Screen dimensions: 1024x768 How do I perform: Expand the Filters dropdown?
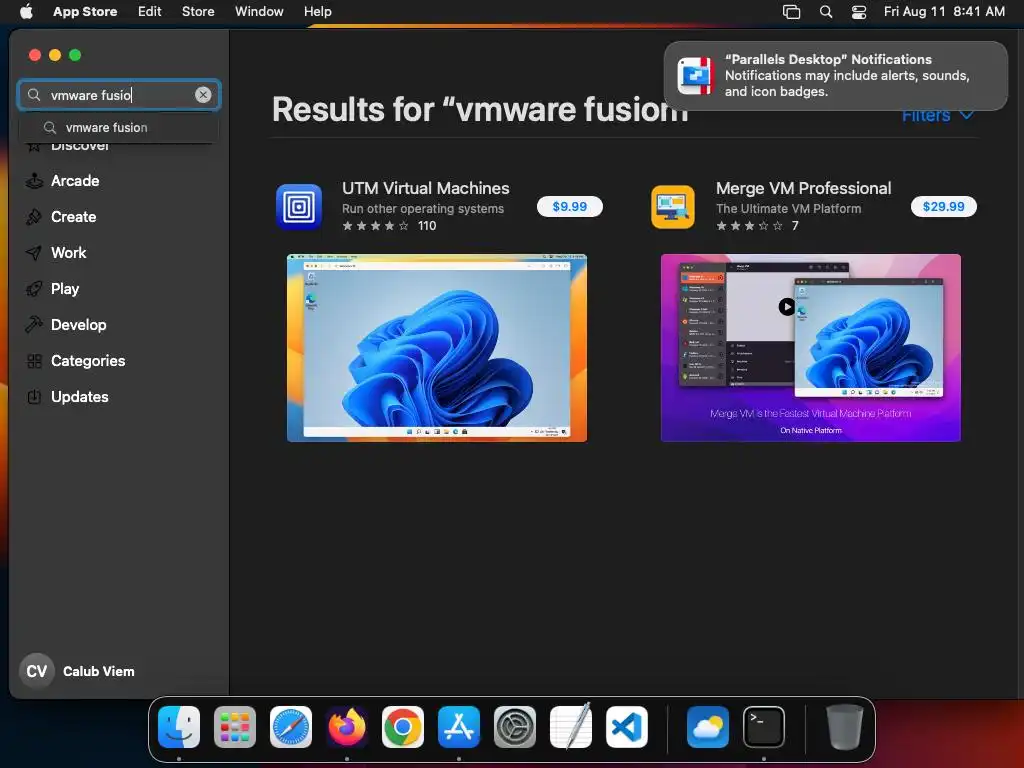[938, 116]
